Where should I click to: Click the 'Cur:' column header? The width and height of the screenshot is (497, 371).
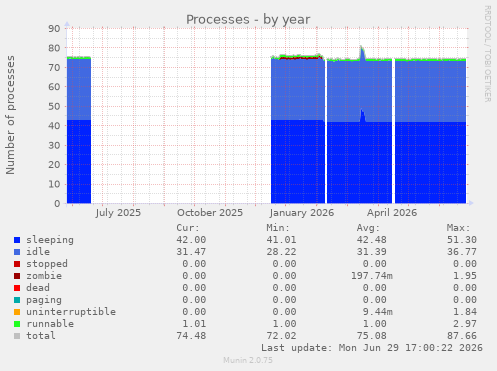click(x=188, y=228)
